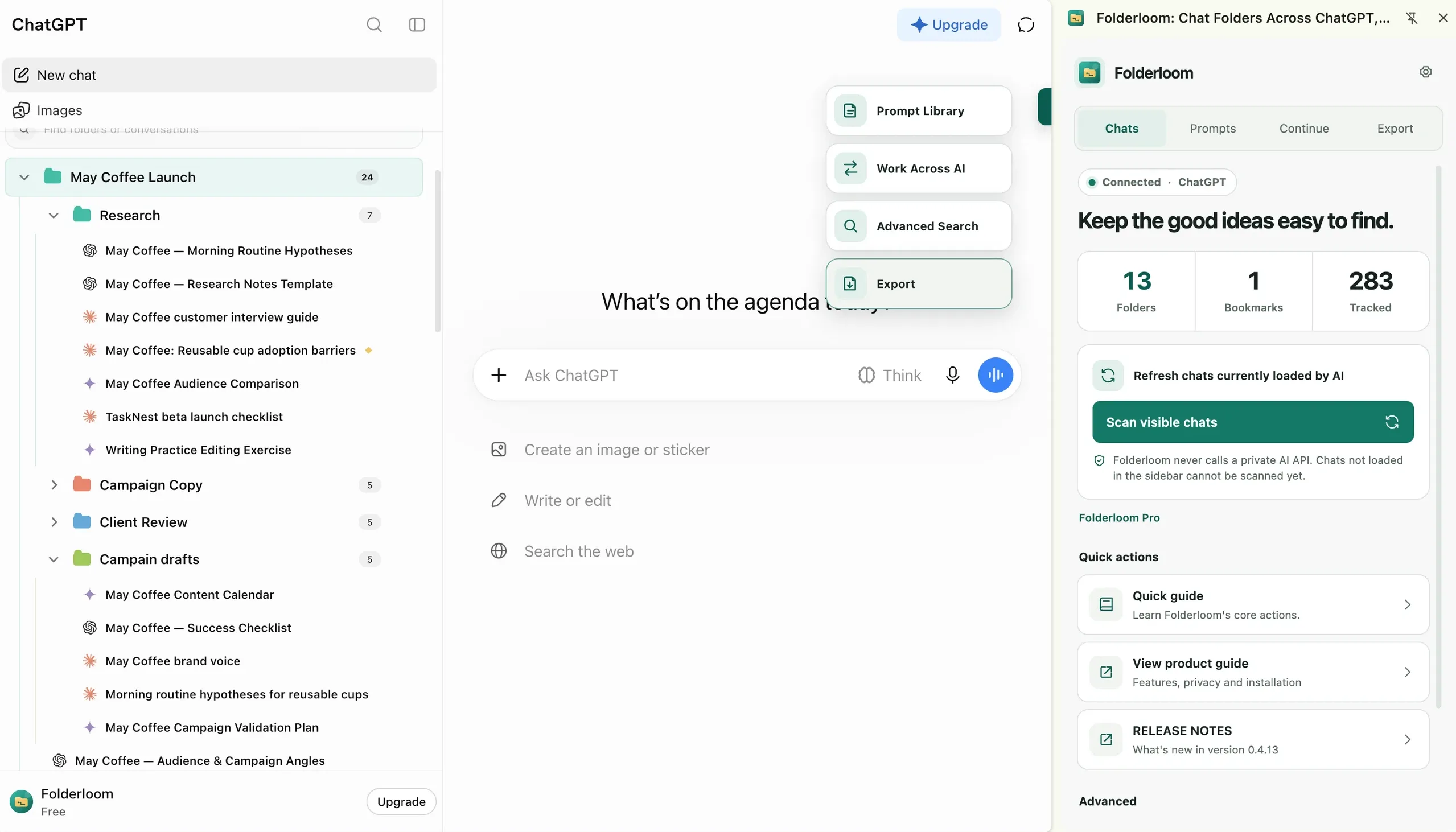The image size is (1456, 832).
Task: Open May Coffee customer interview guide chat
Action: 211,316
